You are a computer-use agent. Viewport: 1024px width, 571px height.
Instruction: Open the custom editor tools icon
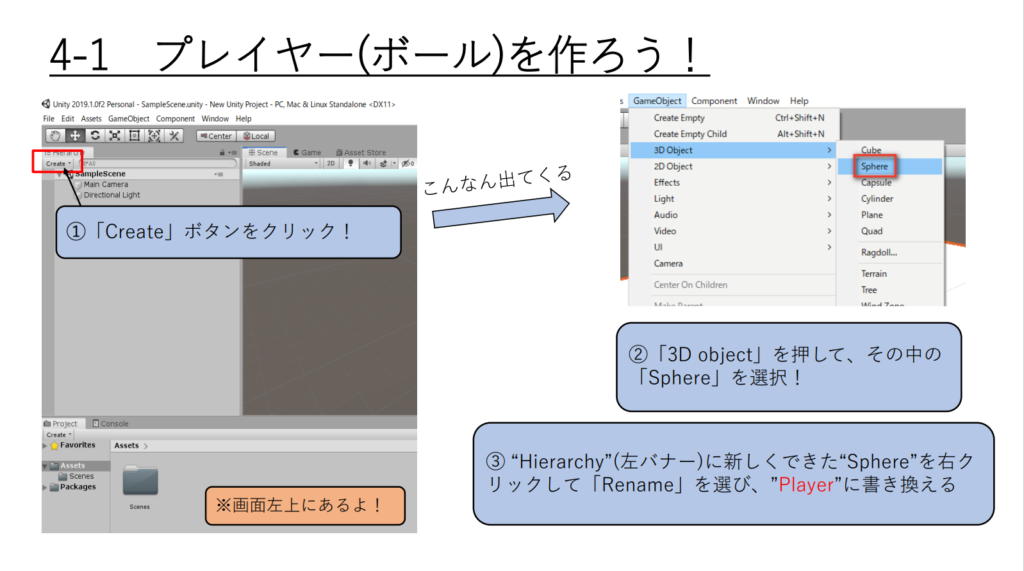point(174,136)
